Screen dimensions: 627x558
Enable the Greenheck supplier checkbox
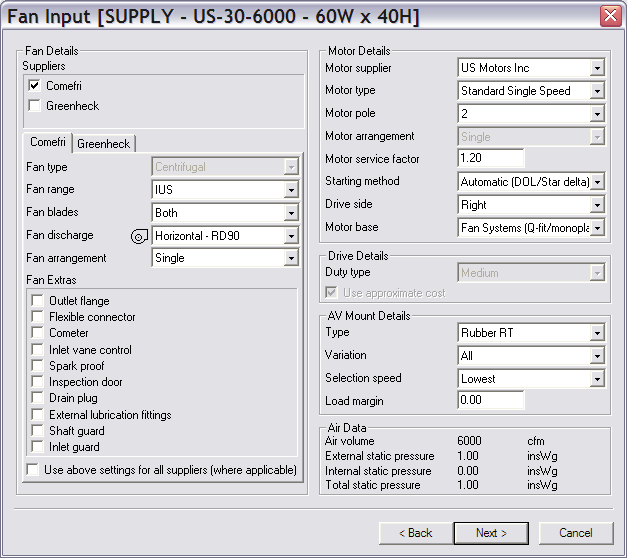[x=35, y=105]
